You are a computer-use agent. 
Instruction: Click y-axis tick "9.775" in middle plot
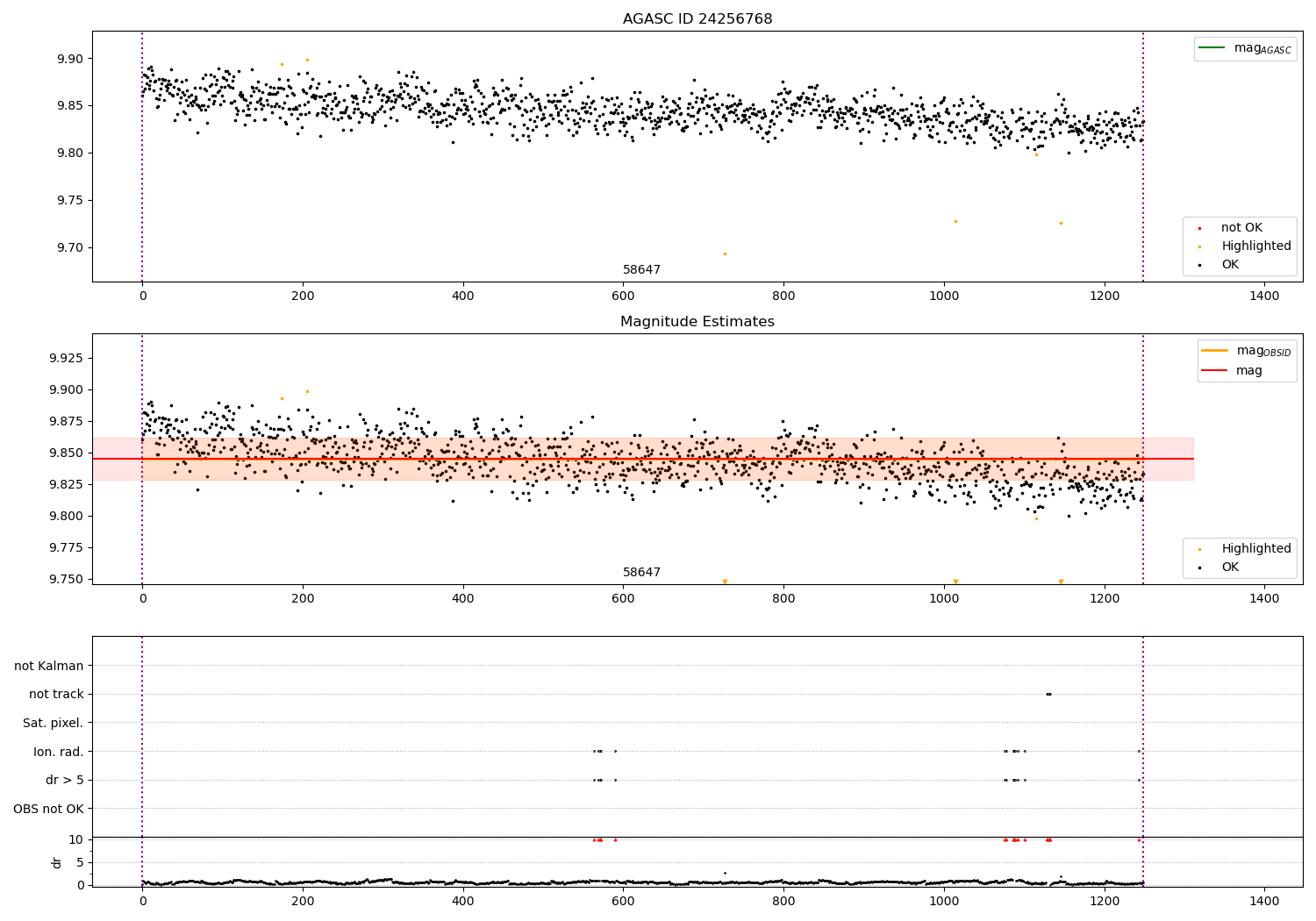pos(66,548)
